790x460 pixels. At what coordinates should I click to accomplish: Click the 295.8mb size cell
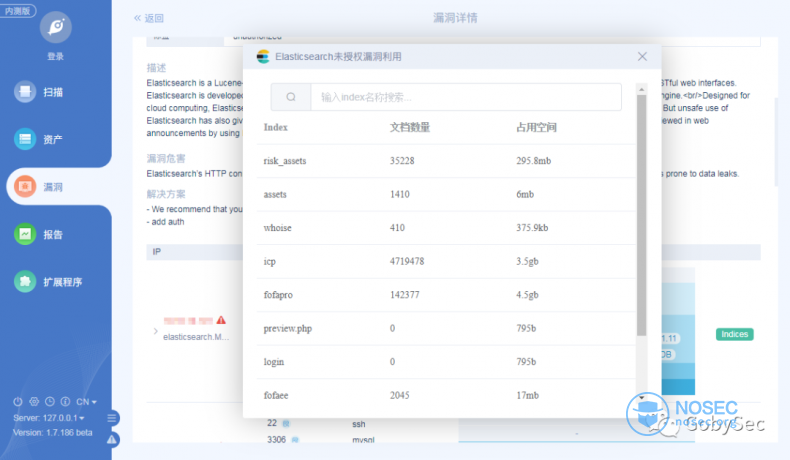534,161
